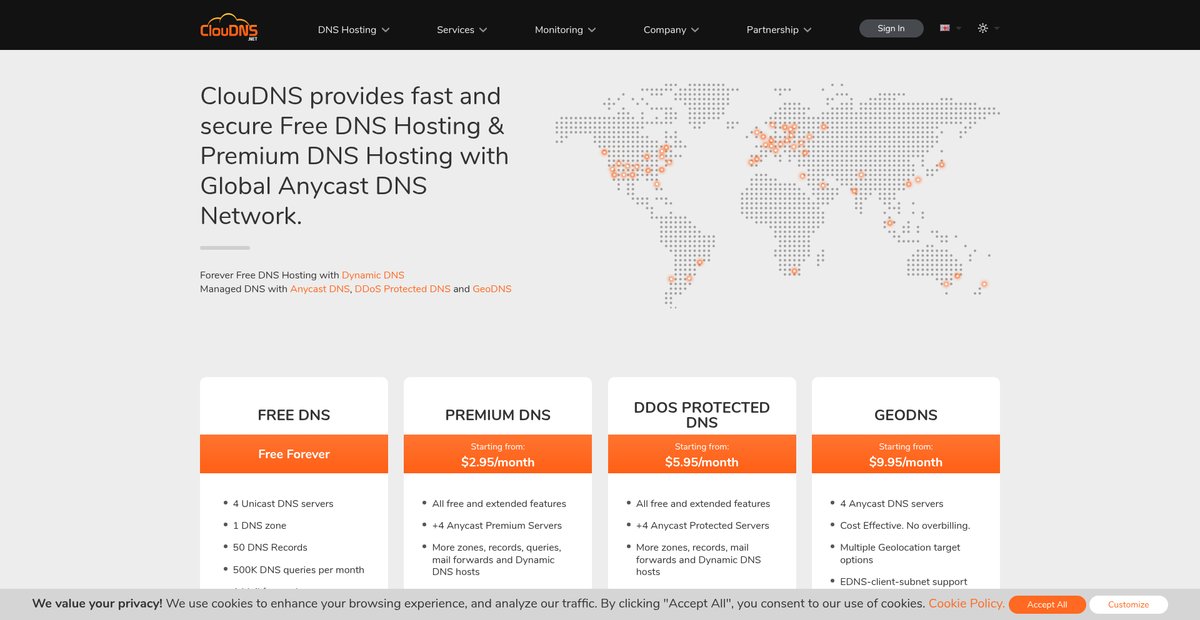Click the DDOS PROTECTED DNS card heading
Screen dimensions: 1200x620
click(702, 415)
